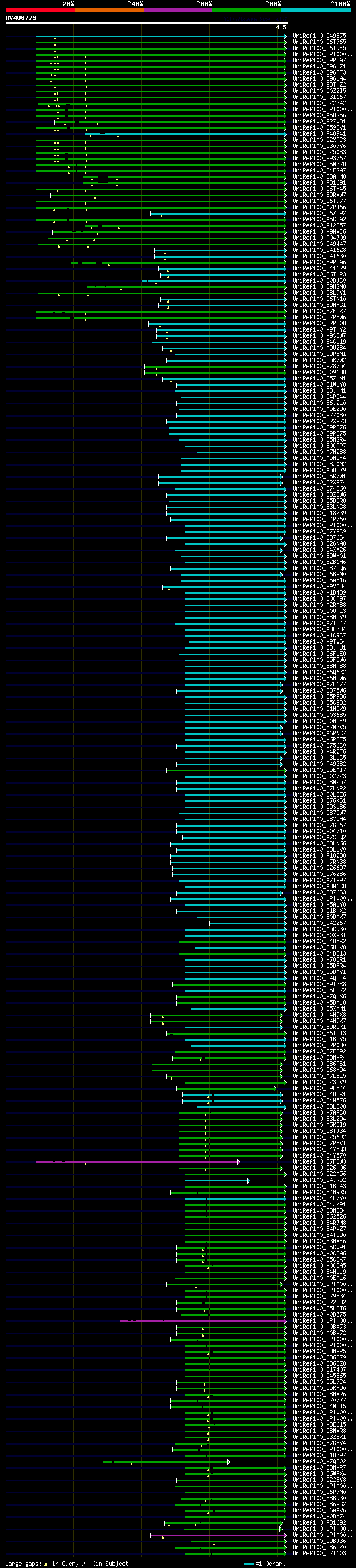
Task: Click hit label UniRef100_C1HCX9
Action: [x=319, y=709]
